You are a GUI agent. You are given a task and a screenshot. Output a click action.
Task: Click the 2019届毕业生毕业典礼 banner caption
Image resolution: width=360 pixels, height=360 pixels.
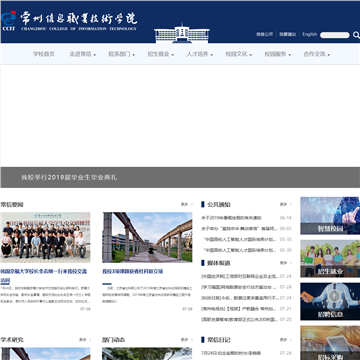coord(69,177)
